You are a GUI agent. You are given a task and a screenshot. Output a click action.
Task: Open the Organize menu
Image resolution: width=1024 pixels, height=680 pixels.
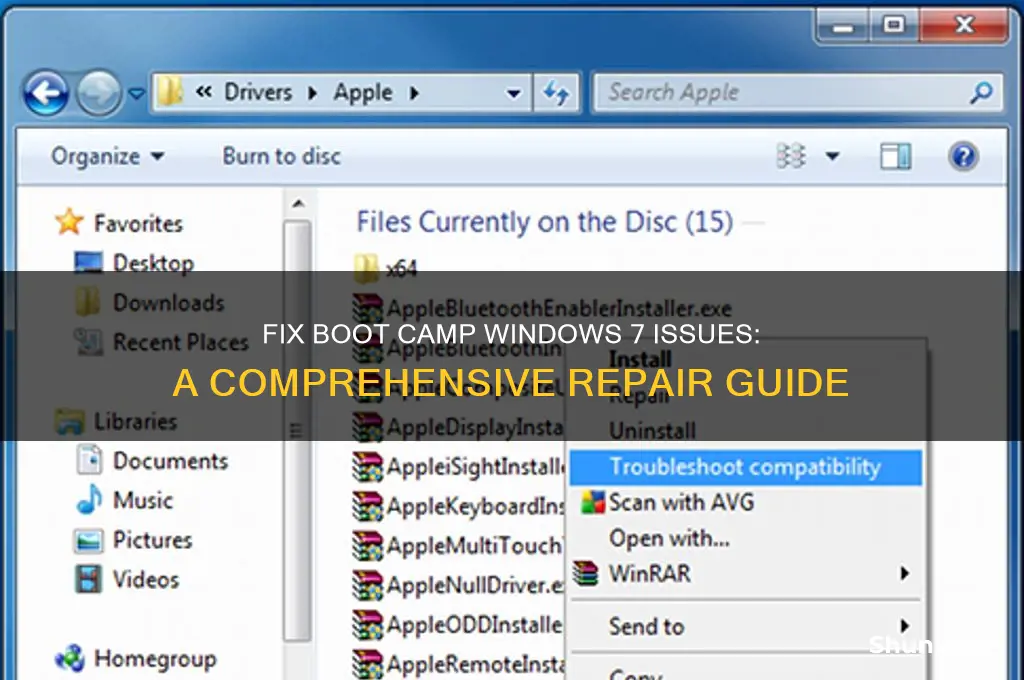[108, 157]
